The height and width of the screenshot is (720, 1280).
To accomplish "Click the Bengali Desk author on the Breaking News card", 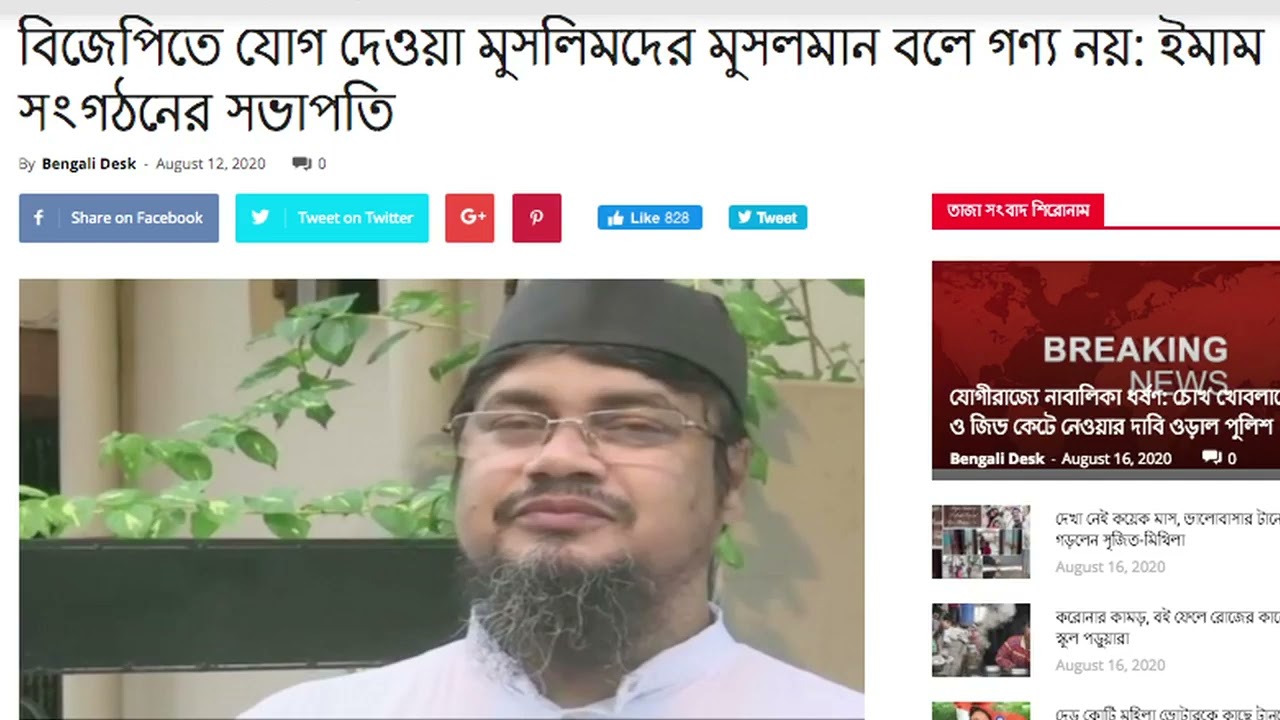I will [997, 459].
